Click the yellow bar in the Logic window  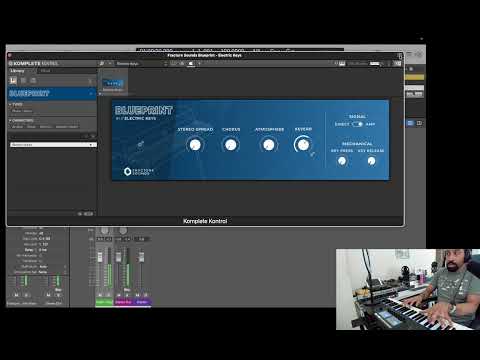[x=414, y=77]
